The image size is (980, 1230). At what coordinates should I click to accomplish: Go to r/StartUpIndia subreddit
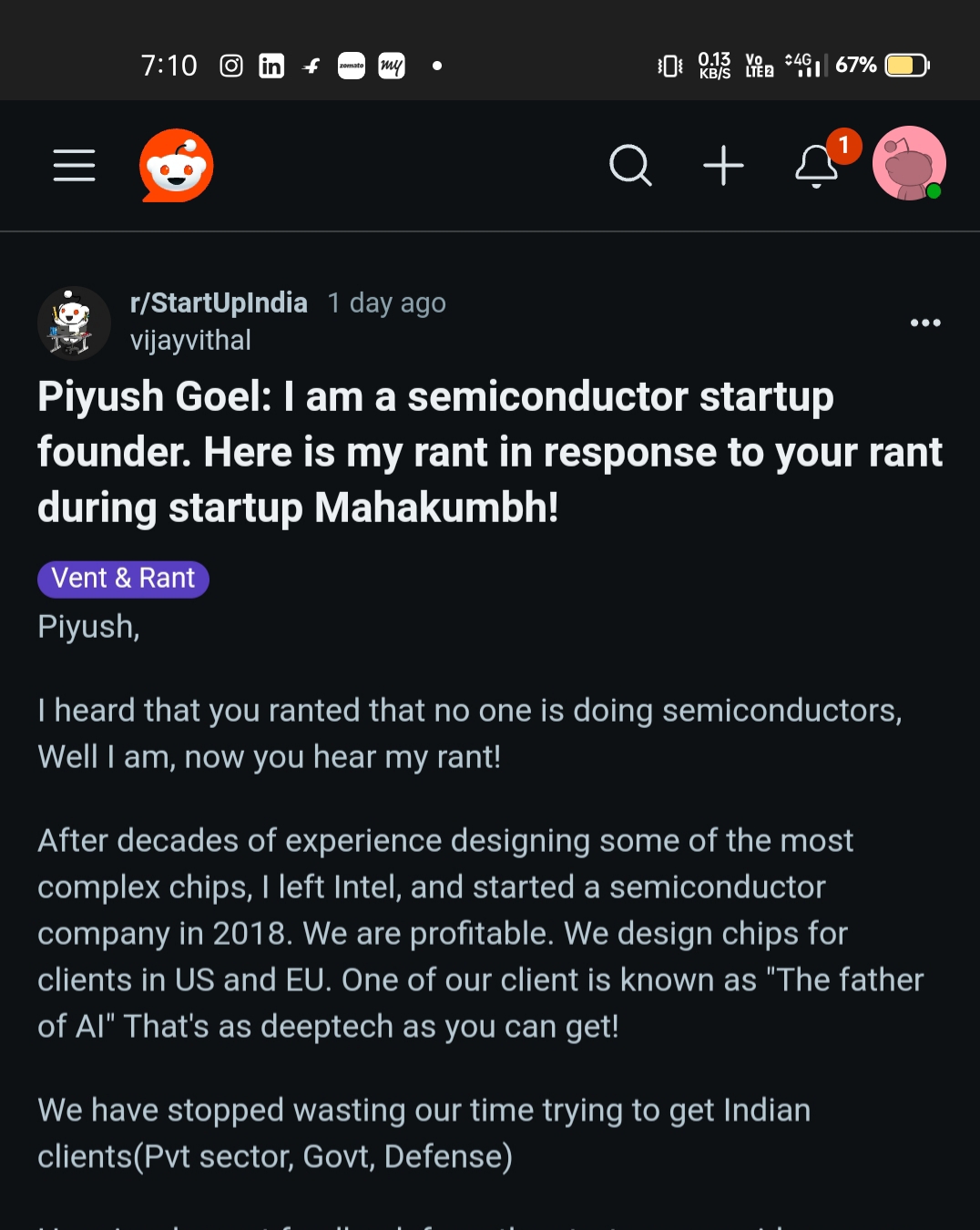point(219,302)
